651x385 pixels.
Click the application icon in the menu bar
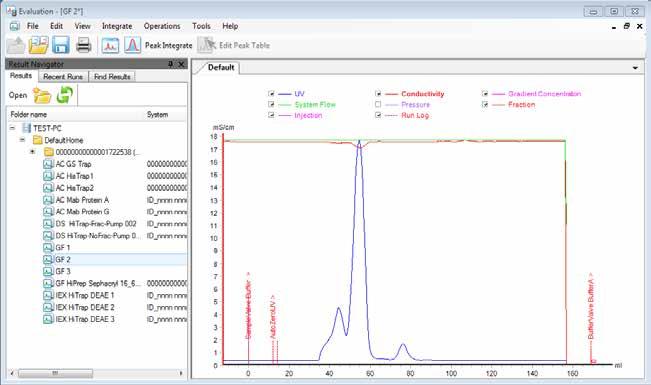pos(15,26)
